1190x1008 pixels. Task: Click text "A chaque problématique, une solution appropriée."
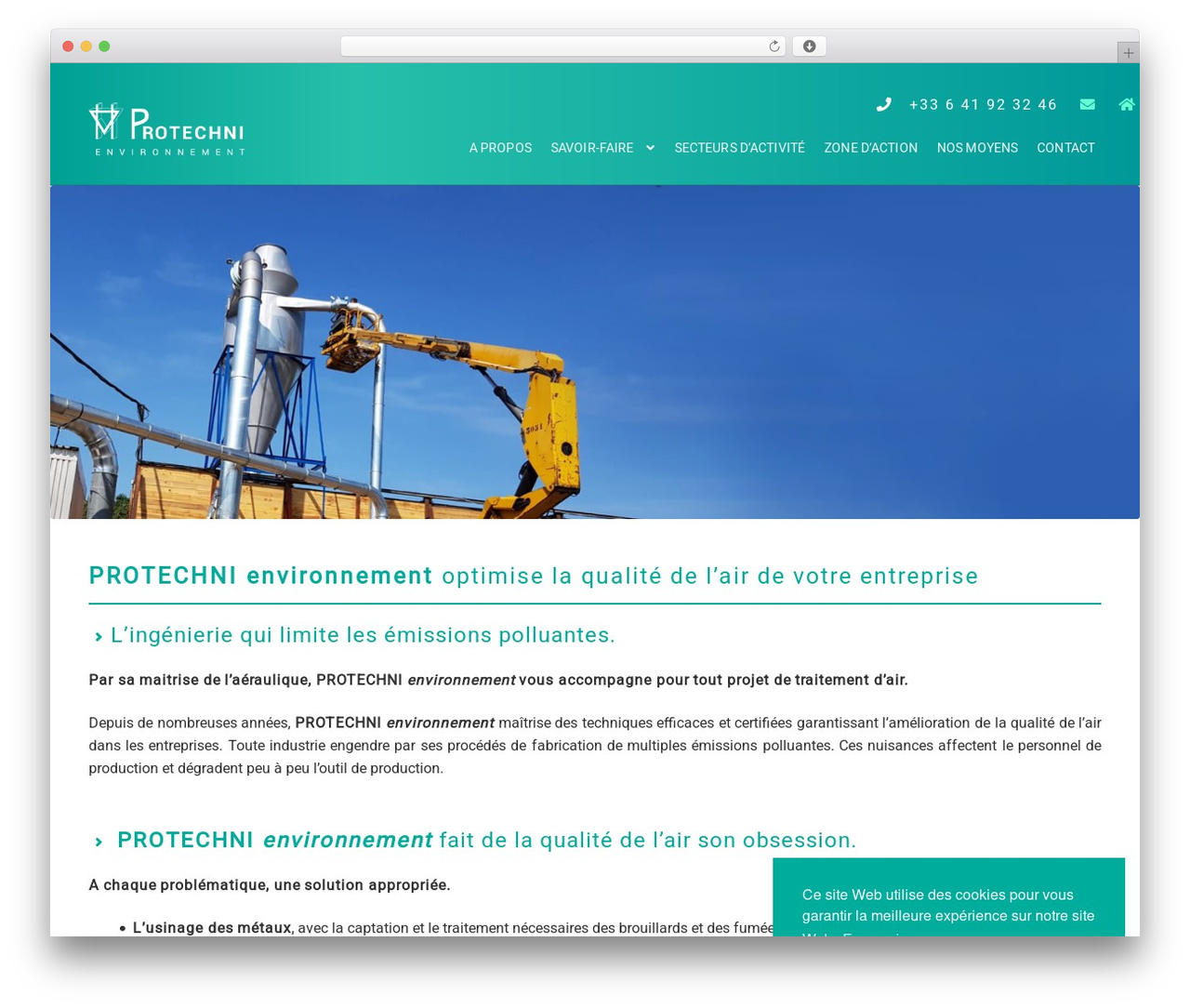click(x=270, y=885)
